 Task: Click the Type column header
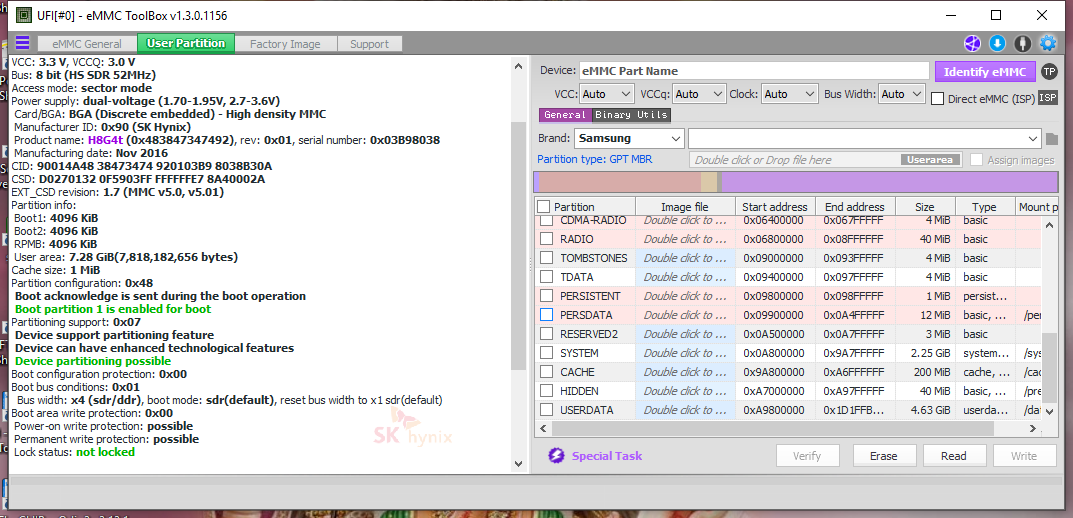tap(984, 207)
